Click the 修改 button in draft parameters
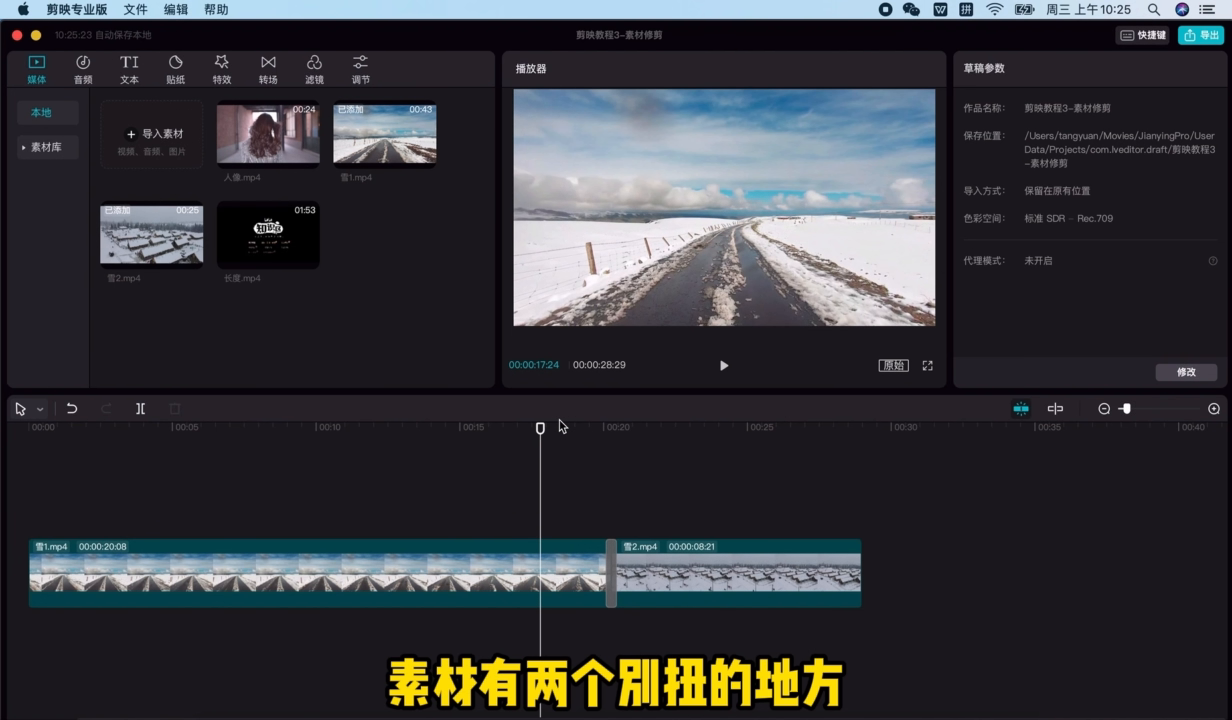 pyautogui.click(x=1186, y=372)
